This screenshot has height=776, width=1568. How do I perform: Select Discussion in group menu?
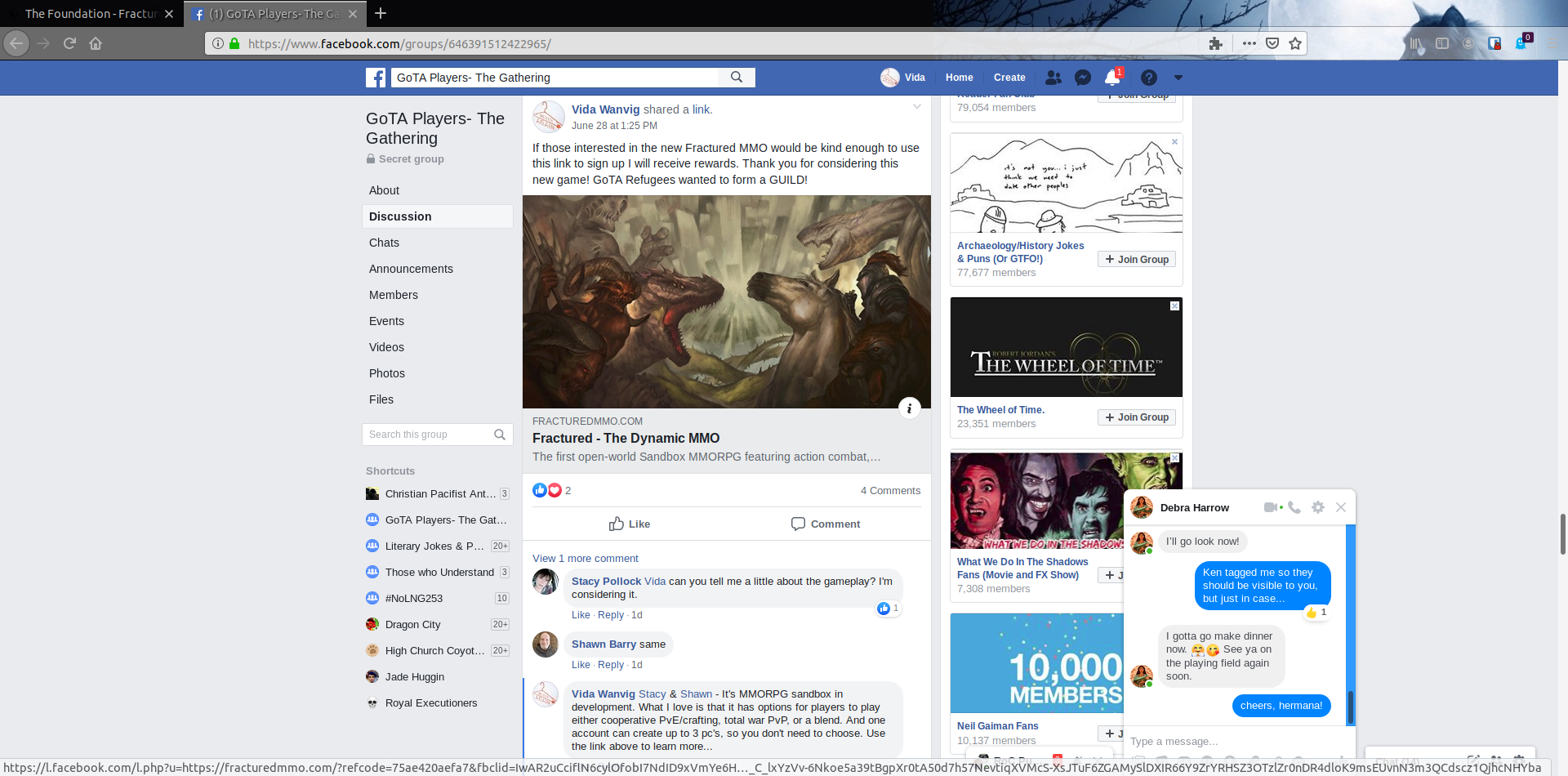tap(438, 216)
